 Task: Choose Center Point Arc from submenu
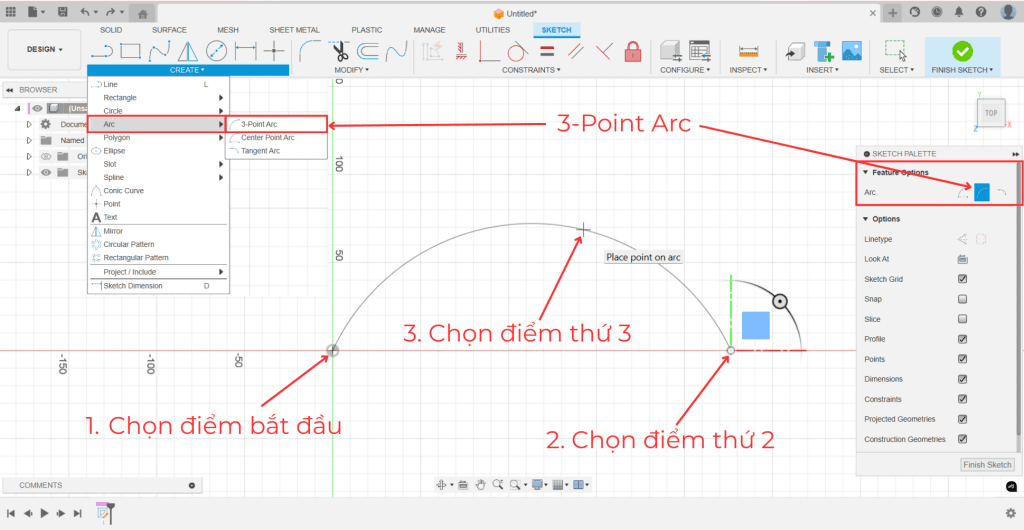coord(267,137)
